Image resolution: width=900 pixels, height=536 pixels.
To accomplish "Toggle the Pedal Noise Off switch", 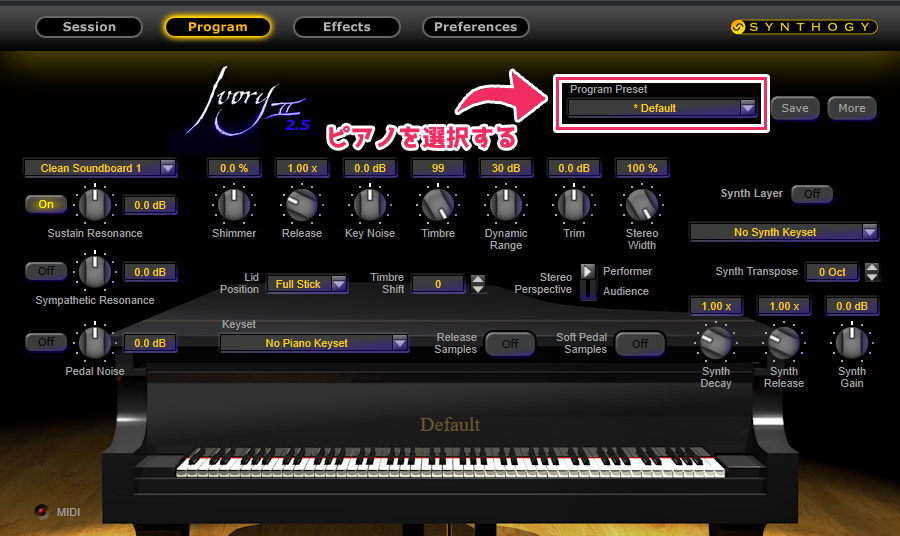I will click(x=46, y=342).
